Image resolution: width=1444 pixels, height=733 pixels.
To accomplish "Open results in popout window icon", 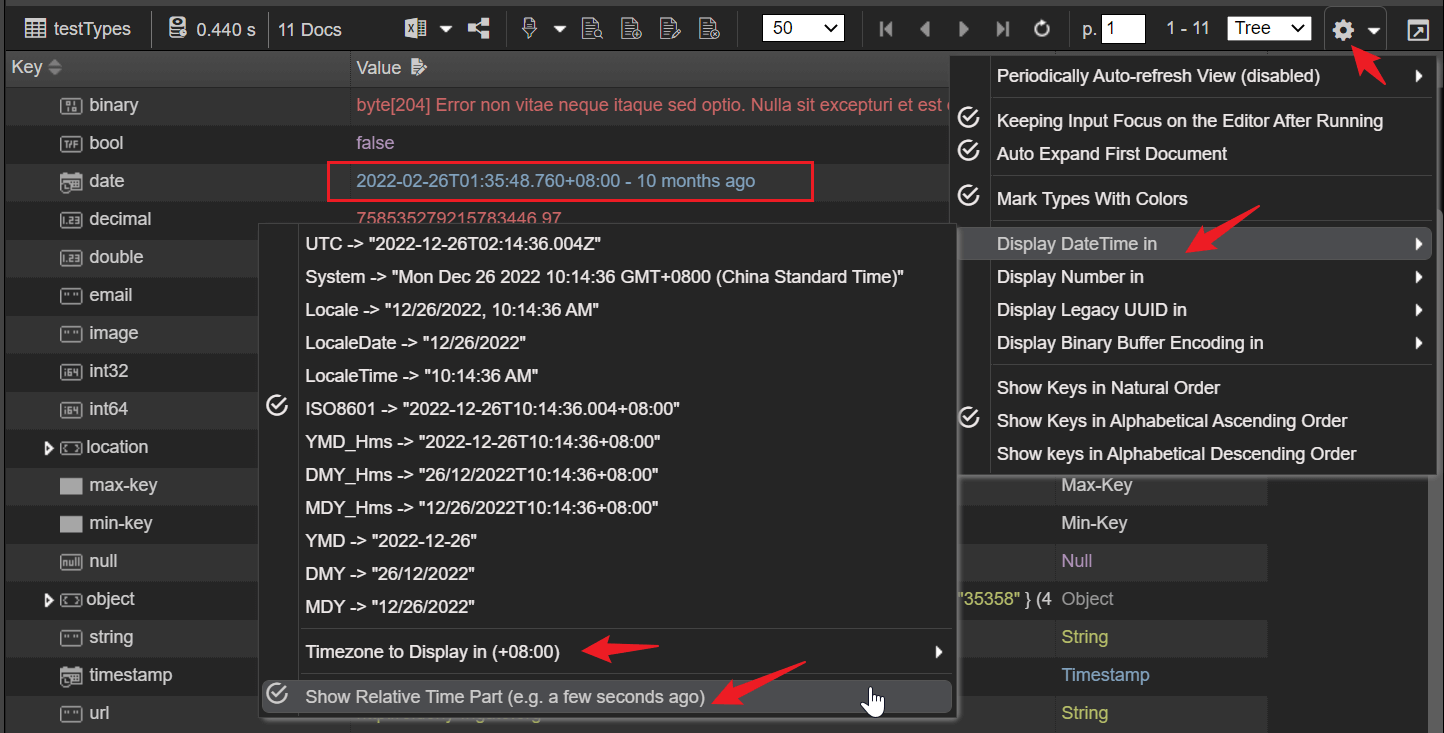I will point(1417,30).
